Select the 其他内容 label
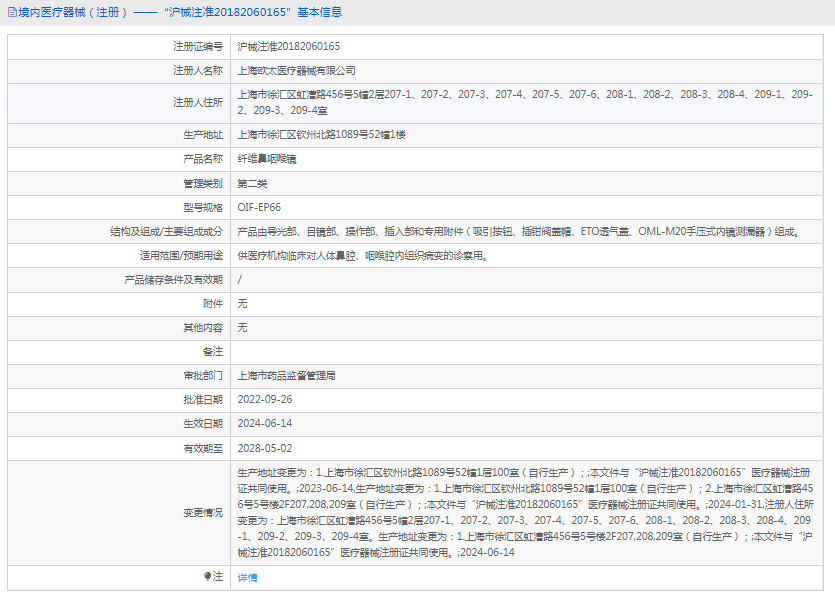This screenshot has width=835, height=596. pyautogui.click(x=203, y=328)
